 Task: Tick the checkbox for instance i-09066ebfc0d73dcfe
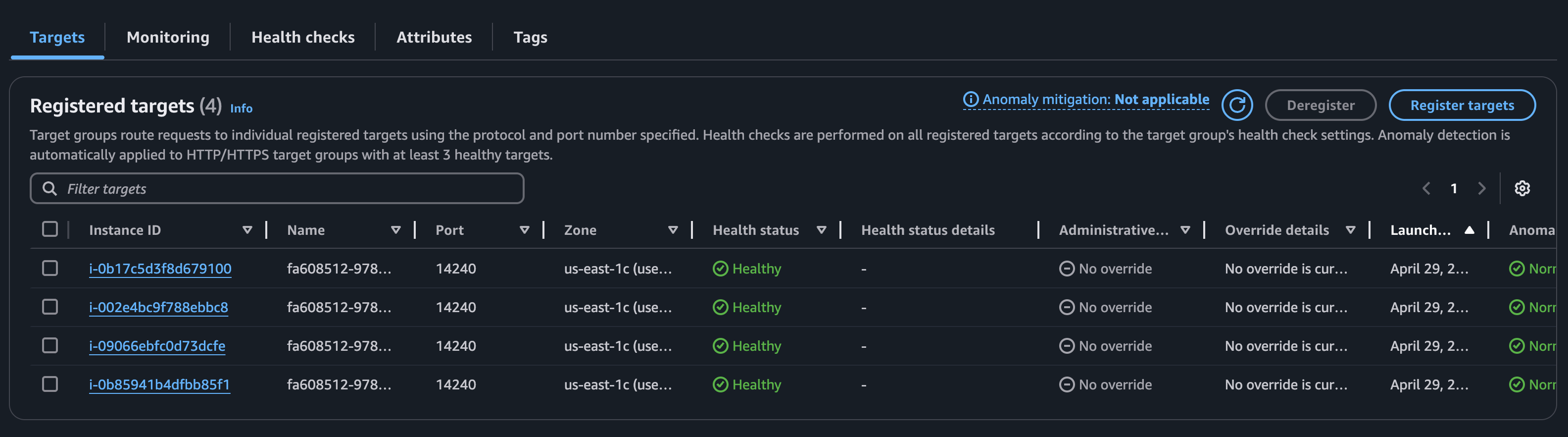click(50, 345)
